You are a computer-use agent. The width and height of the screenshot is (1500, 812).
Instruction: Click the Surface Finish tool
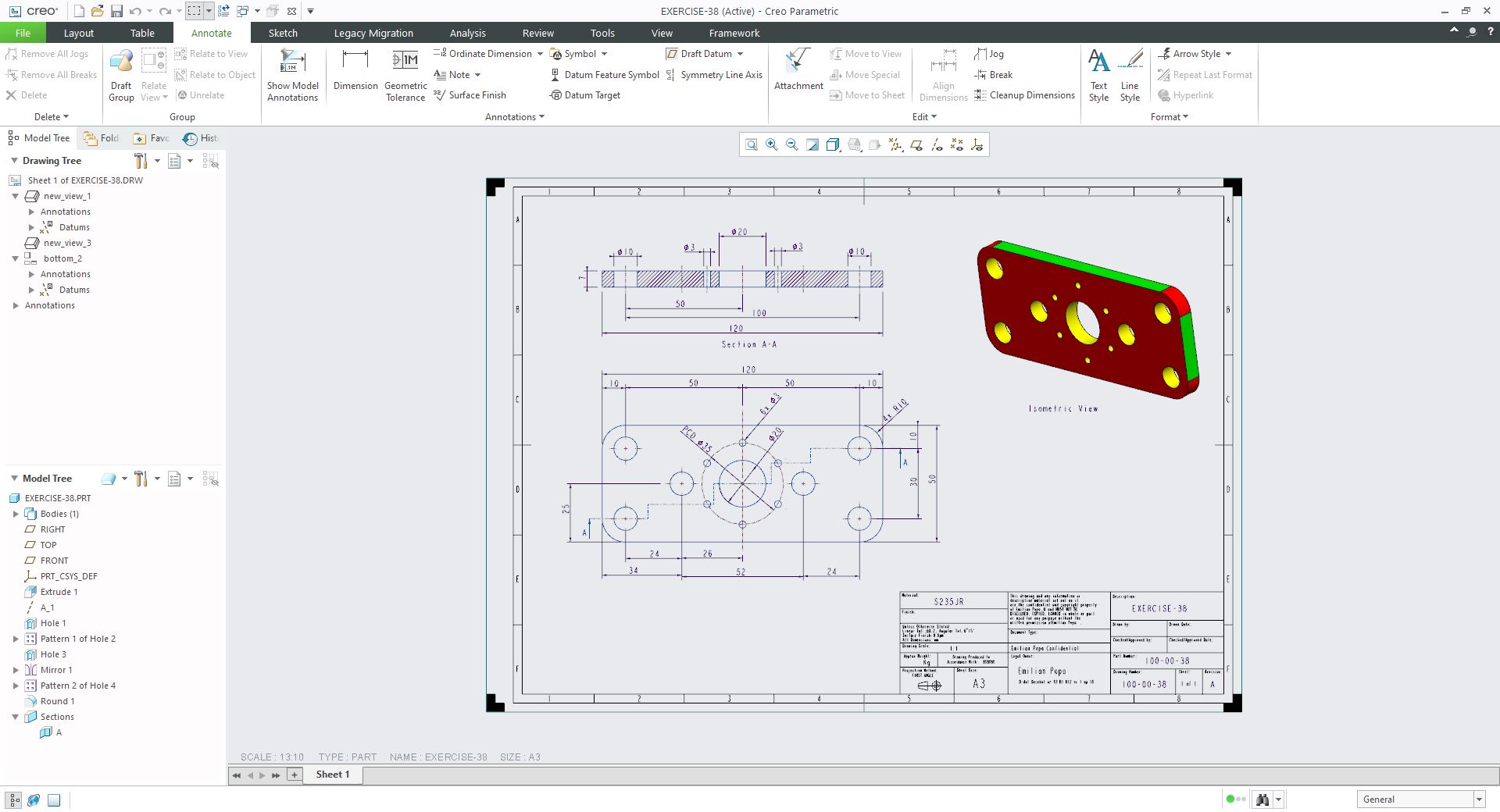470,95
